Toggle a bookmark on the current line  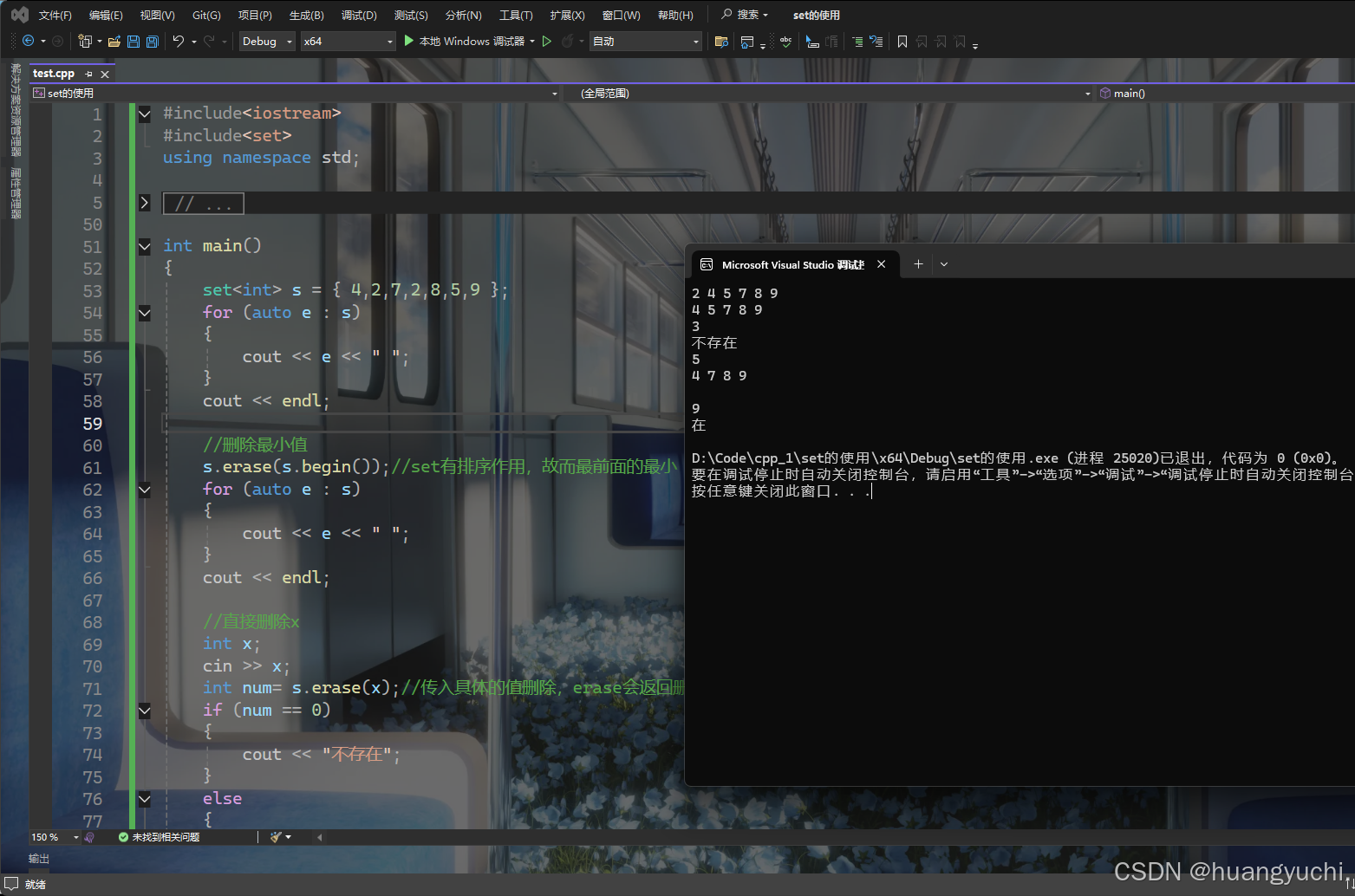click(902, 41)
